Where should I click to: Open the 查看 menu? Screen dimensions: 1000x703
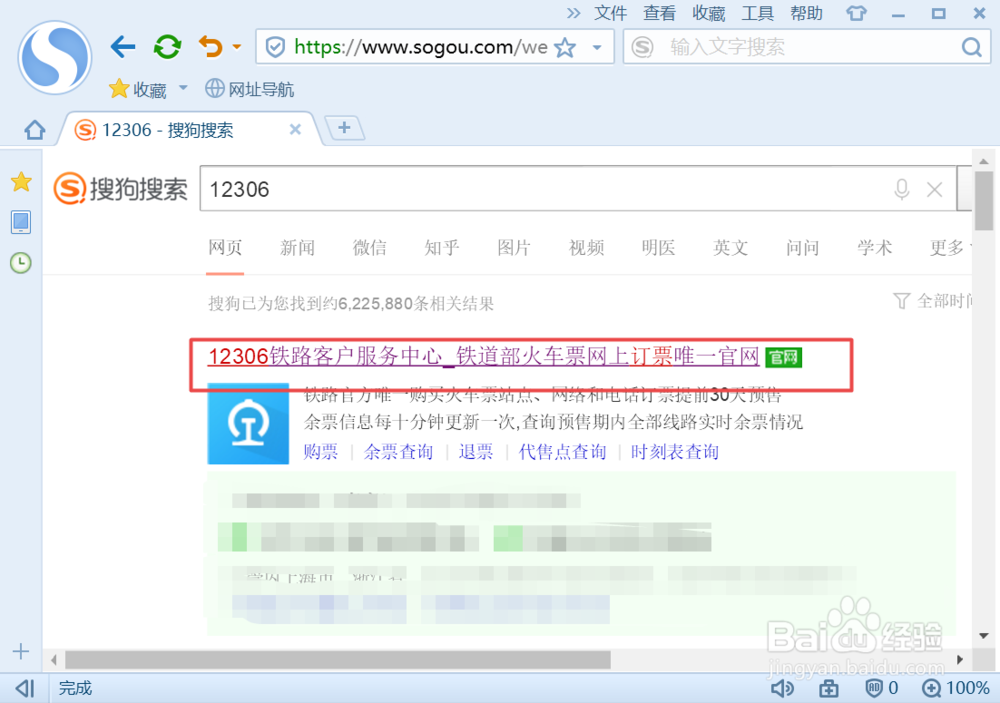659,13
